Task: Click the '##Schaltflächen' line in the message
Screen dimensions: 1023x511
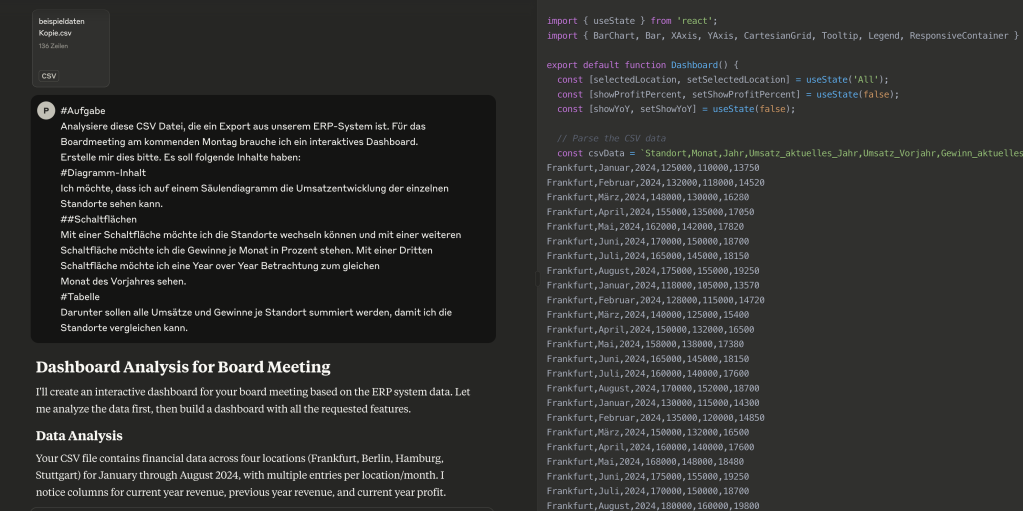Action: tap(99, 219)
